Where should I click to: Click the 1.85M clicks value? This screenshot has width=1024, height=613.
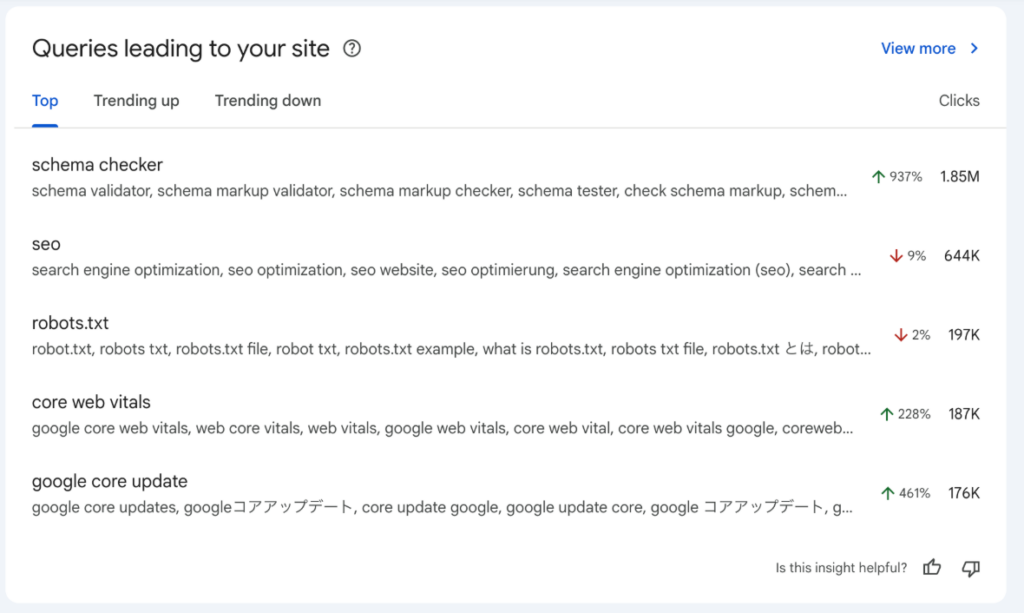[x=959, y=177]
